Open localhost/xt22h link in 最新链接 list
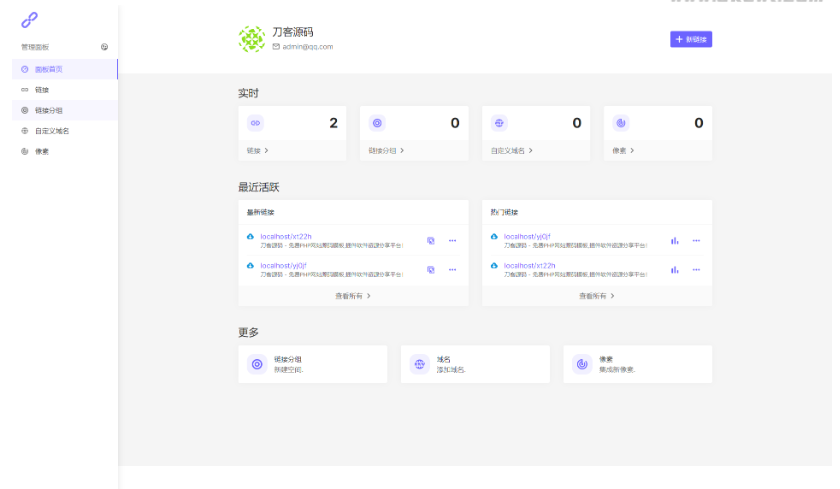 286,236
